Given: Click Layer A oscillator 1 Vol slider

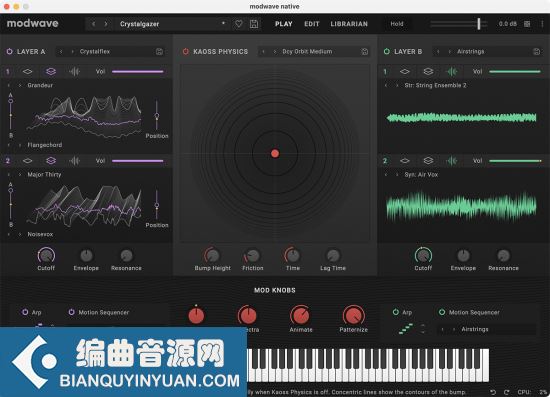Looking at the screenshot, I should coord(138,72).
